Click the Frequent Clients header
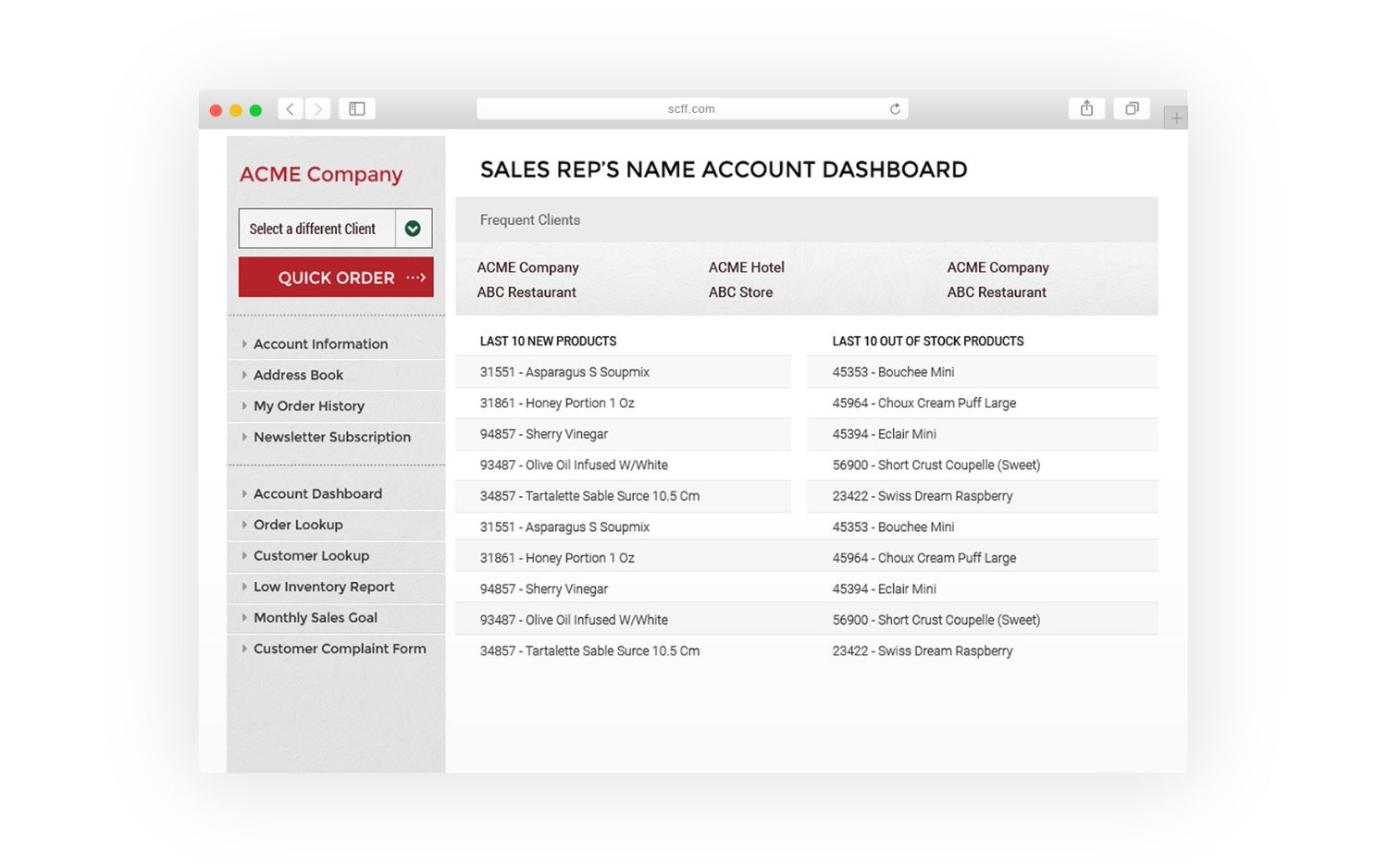 [x=530, y=220]
